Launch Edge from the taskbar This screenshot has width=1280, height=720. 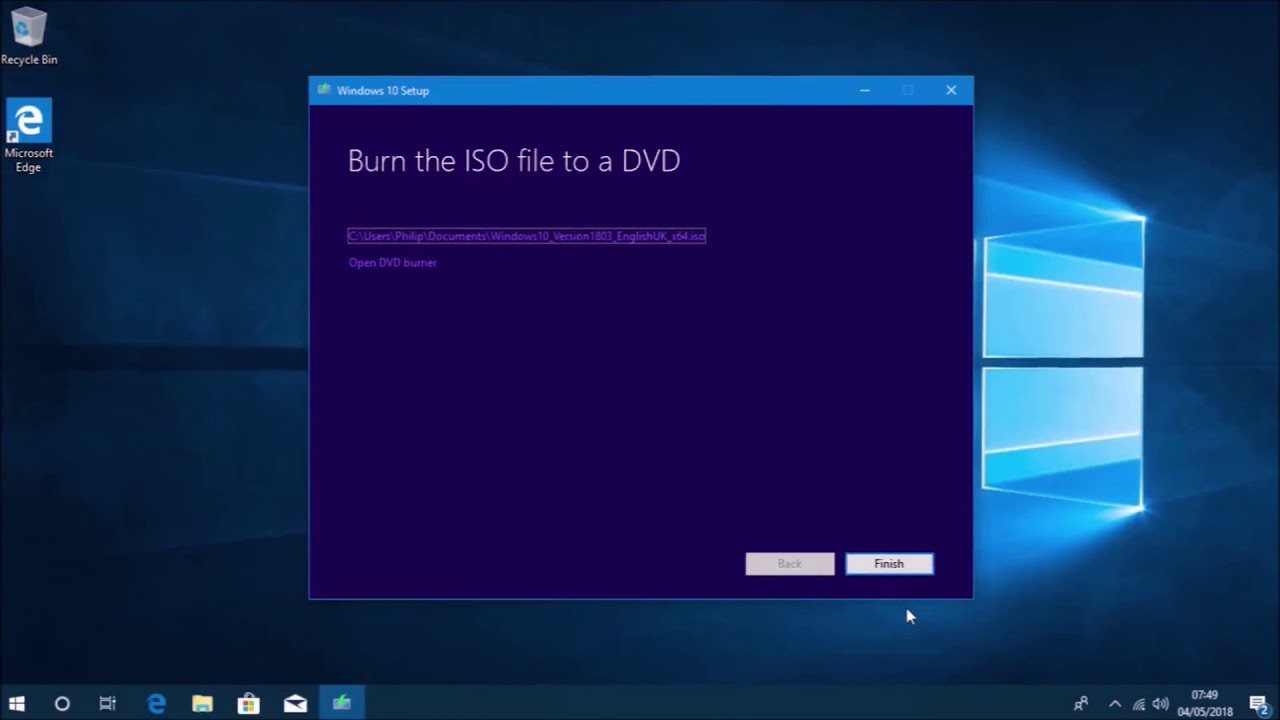click(156, 703)
